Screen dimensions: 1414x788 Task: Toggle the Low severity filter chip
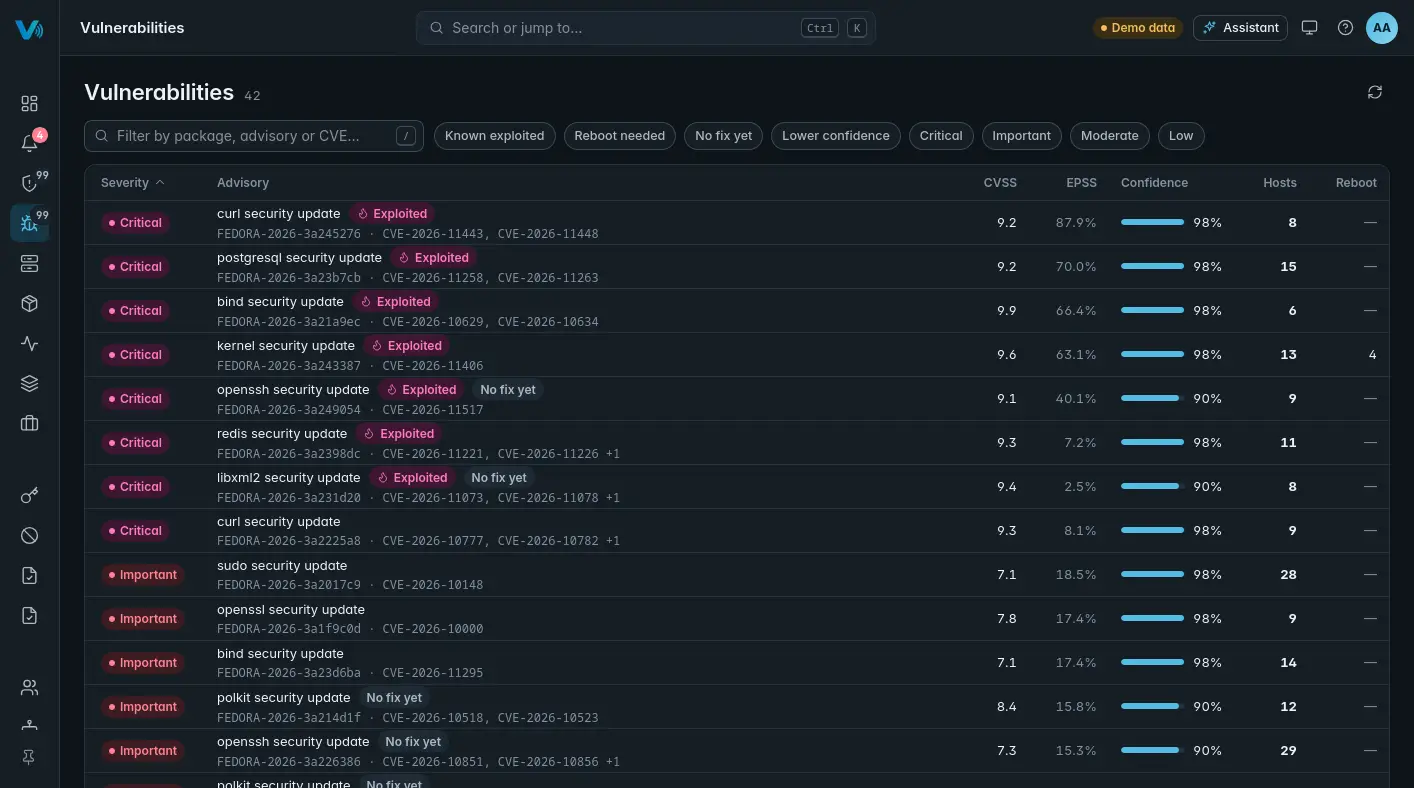click(1181, 136)
